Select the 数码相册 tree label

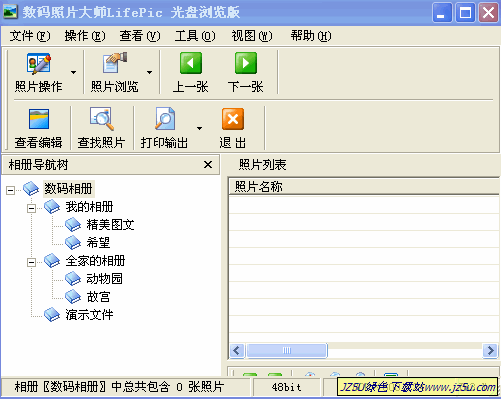tap(68, 189)
